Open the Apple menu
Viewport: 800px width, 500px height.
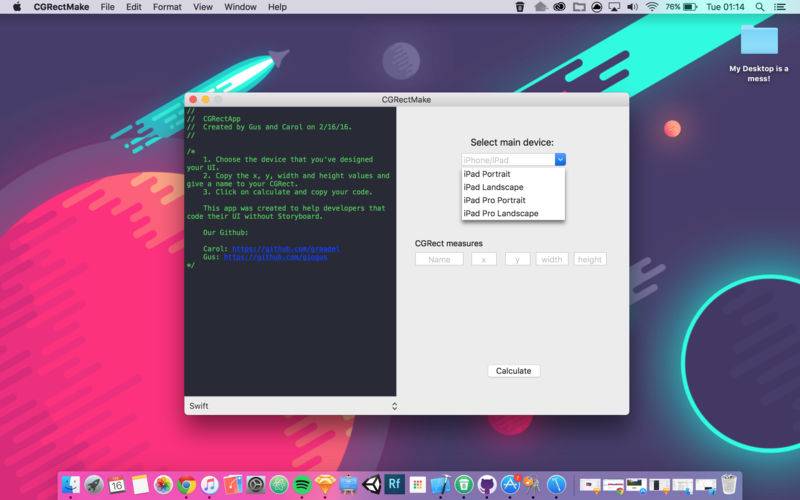pyautogui.click(x=17, y=7)
